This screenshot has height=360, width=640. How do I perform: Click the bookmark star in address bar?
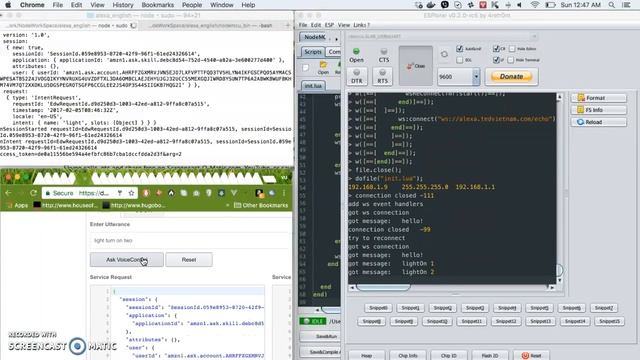coord(131,193)
